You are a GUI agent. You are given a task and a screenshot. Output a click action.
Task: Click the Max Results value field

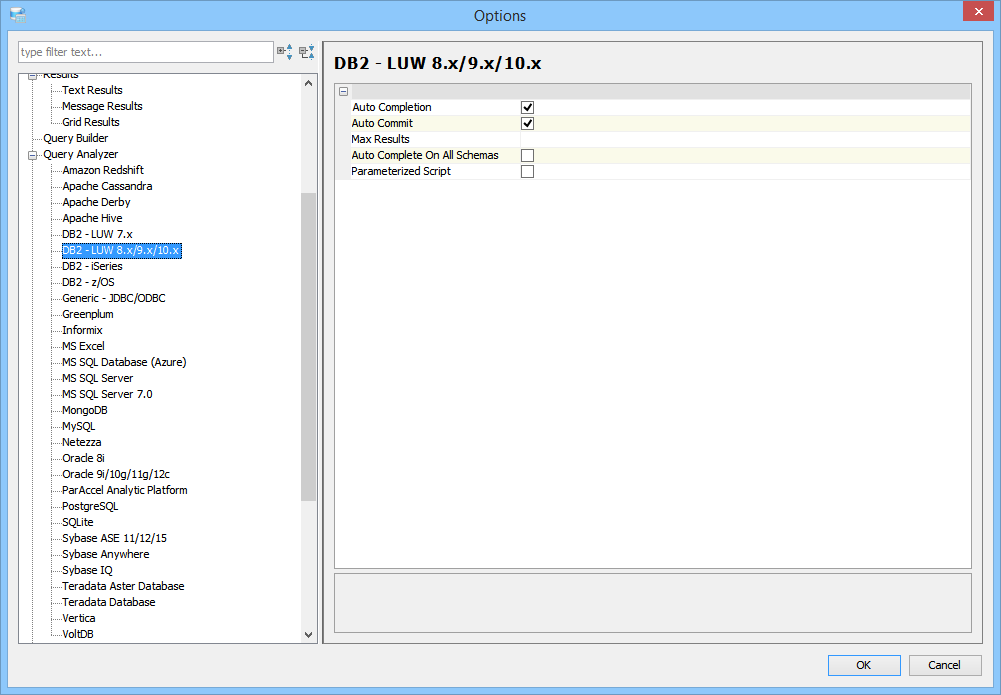coord(745,139)
